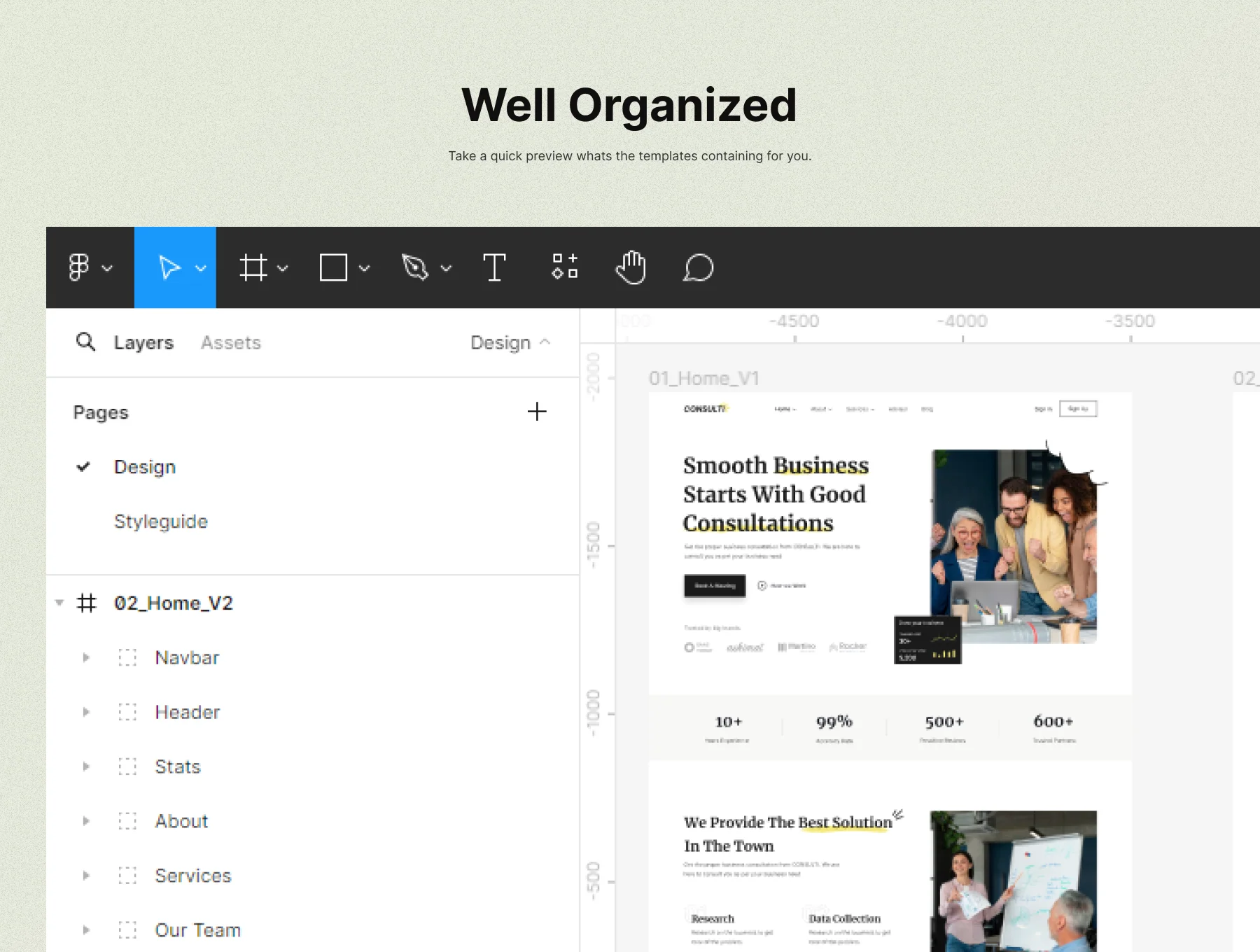Collapse the 02_Home_V2 frame tree
Viewport: 1260px width, 952px height.
point(59,603)
